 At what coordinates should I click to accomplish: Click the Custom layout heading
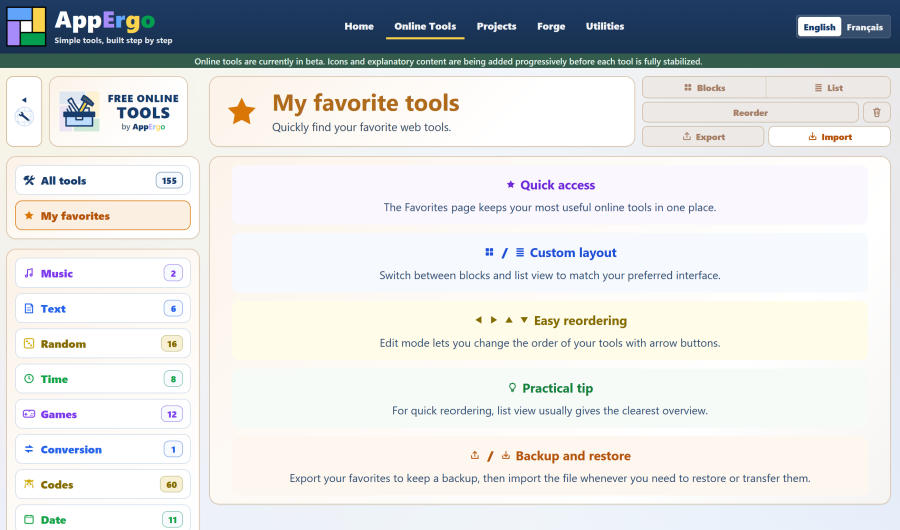(x=573, y=253)
